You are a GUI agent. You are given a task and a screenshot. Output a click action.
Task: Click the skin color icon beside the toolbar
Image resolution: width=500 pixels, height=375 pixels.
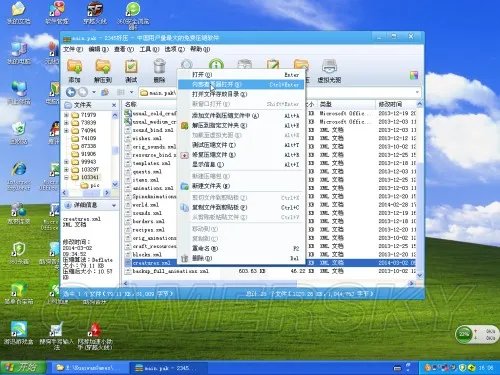(414, 75)
